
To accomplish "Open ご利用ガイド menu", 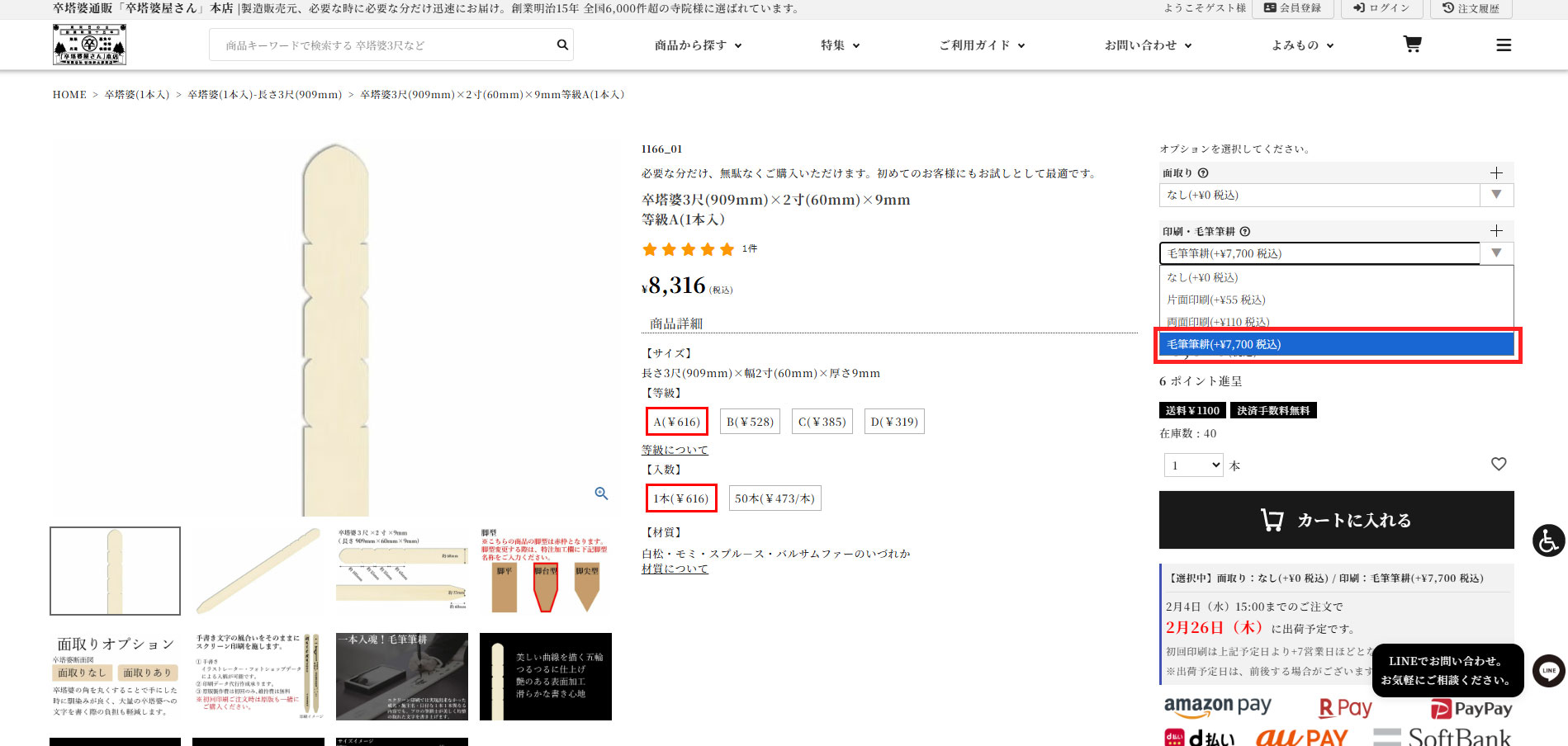I will [982, 45].
